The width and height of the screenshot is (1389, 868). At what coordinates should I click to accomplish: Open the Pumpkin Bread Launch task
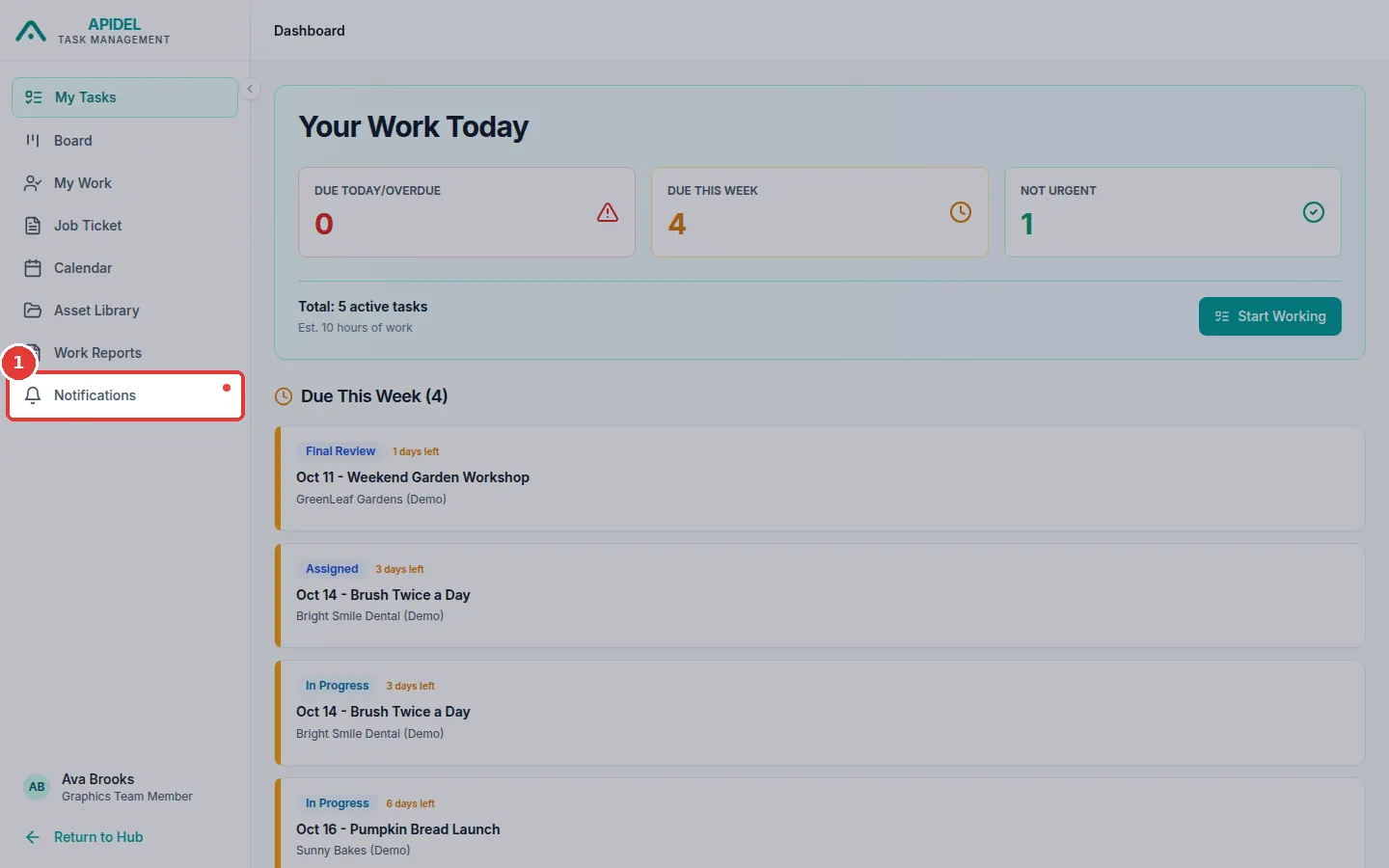820,824
